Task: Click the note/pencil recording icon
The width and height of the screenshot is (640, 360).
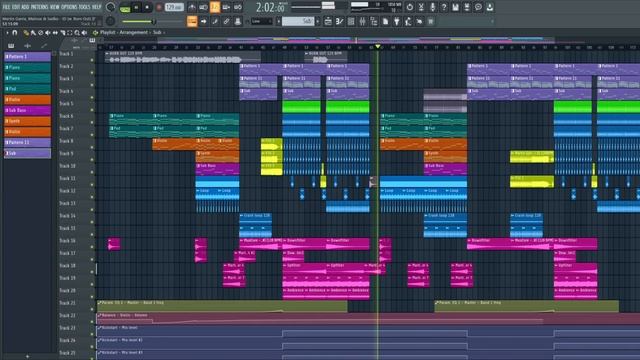Action: tap(215, 21)
